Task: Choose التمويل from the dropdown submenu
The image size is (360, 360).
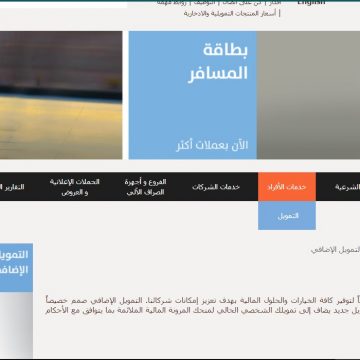Action: coord(287,216)
